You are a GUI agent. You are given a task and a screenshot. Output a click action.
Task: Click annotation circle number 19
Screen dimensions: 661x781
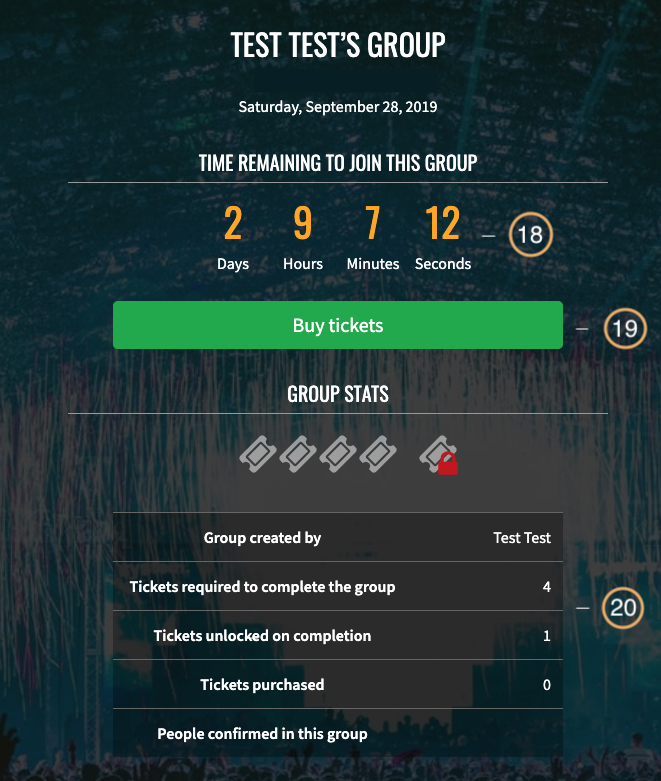(625, 328)
